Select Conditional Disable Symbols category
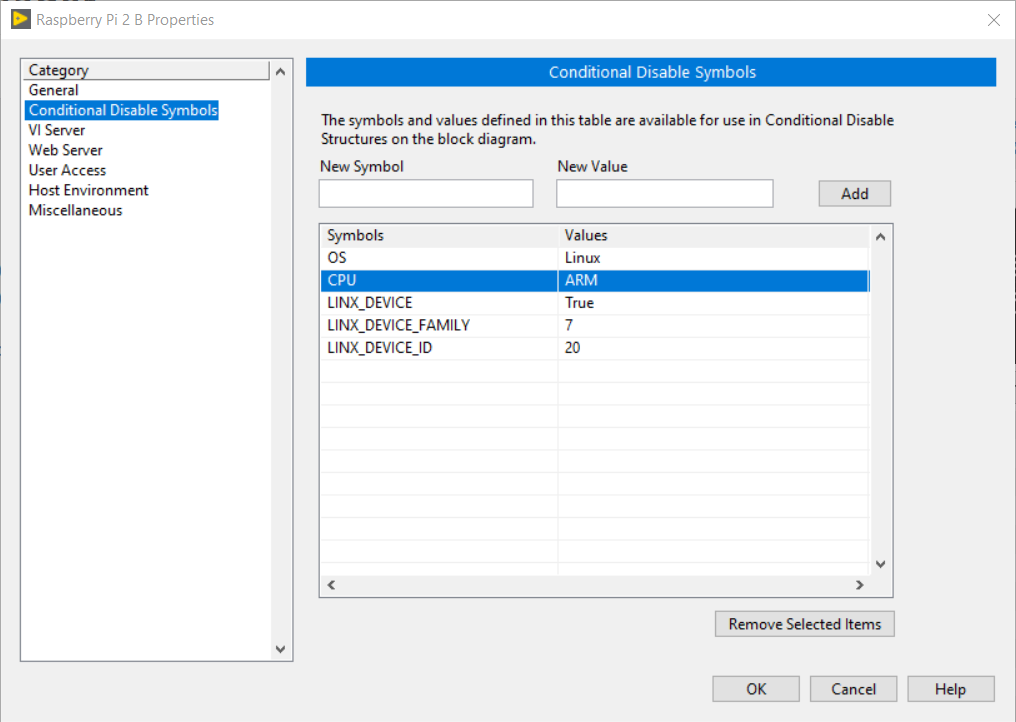This screenshot has height=722, width=1016. 122,110
